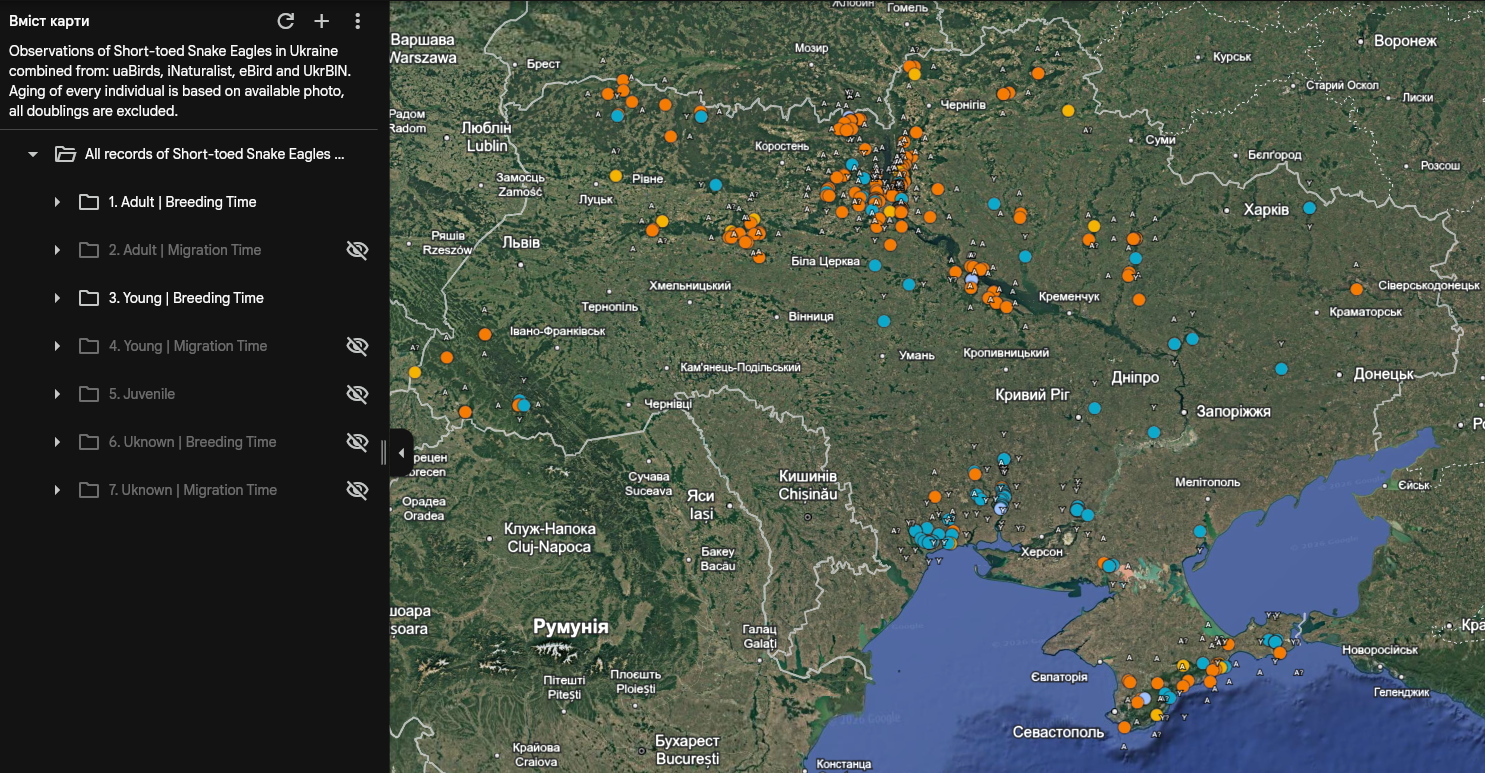Click the Львів city label on map
Image resolution: width=1485 pixels, height=773 pixels.
tap(521, 242)
